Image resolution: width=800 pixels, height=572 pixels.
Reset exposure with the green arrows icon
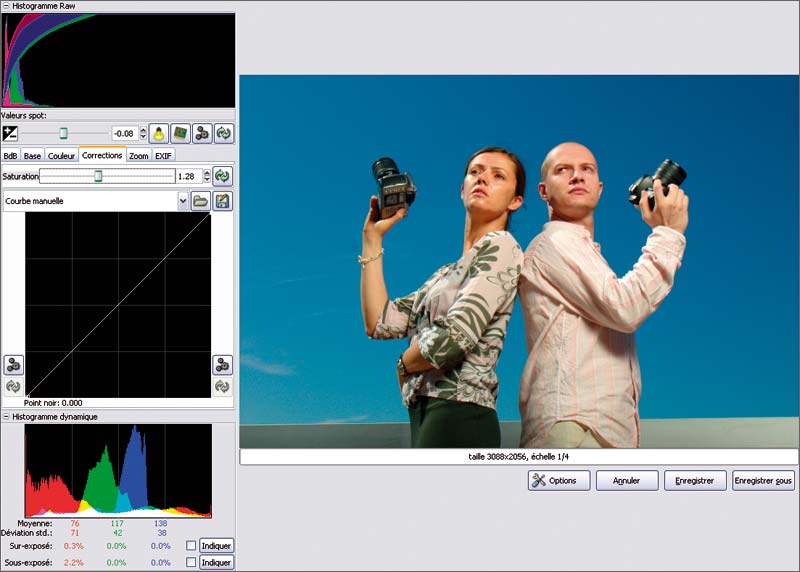pyautogui.click(x=224, y=133)
